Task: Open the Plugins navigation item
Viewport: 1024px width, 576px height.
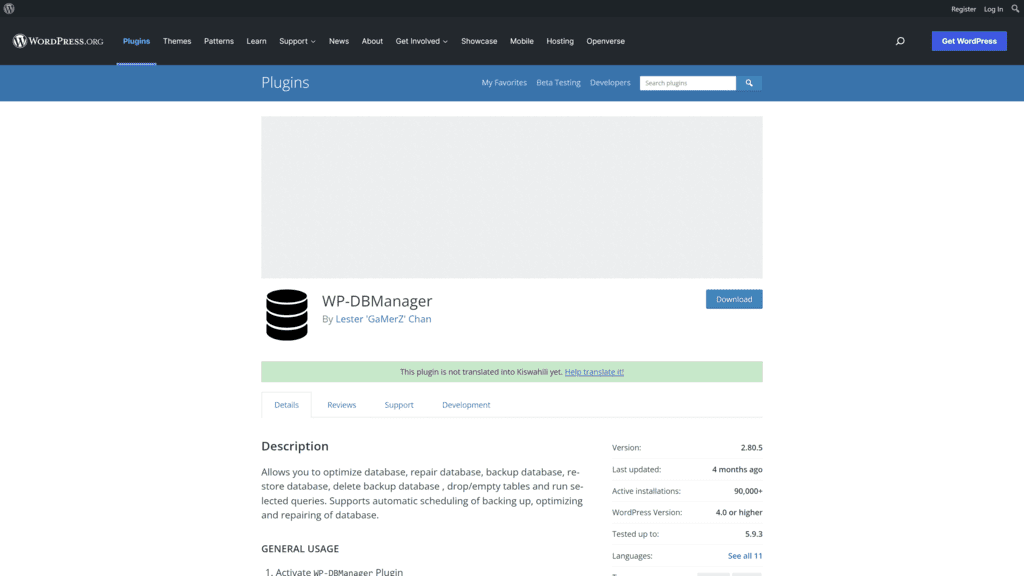Action: (x=136, y=41)
